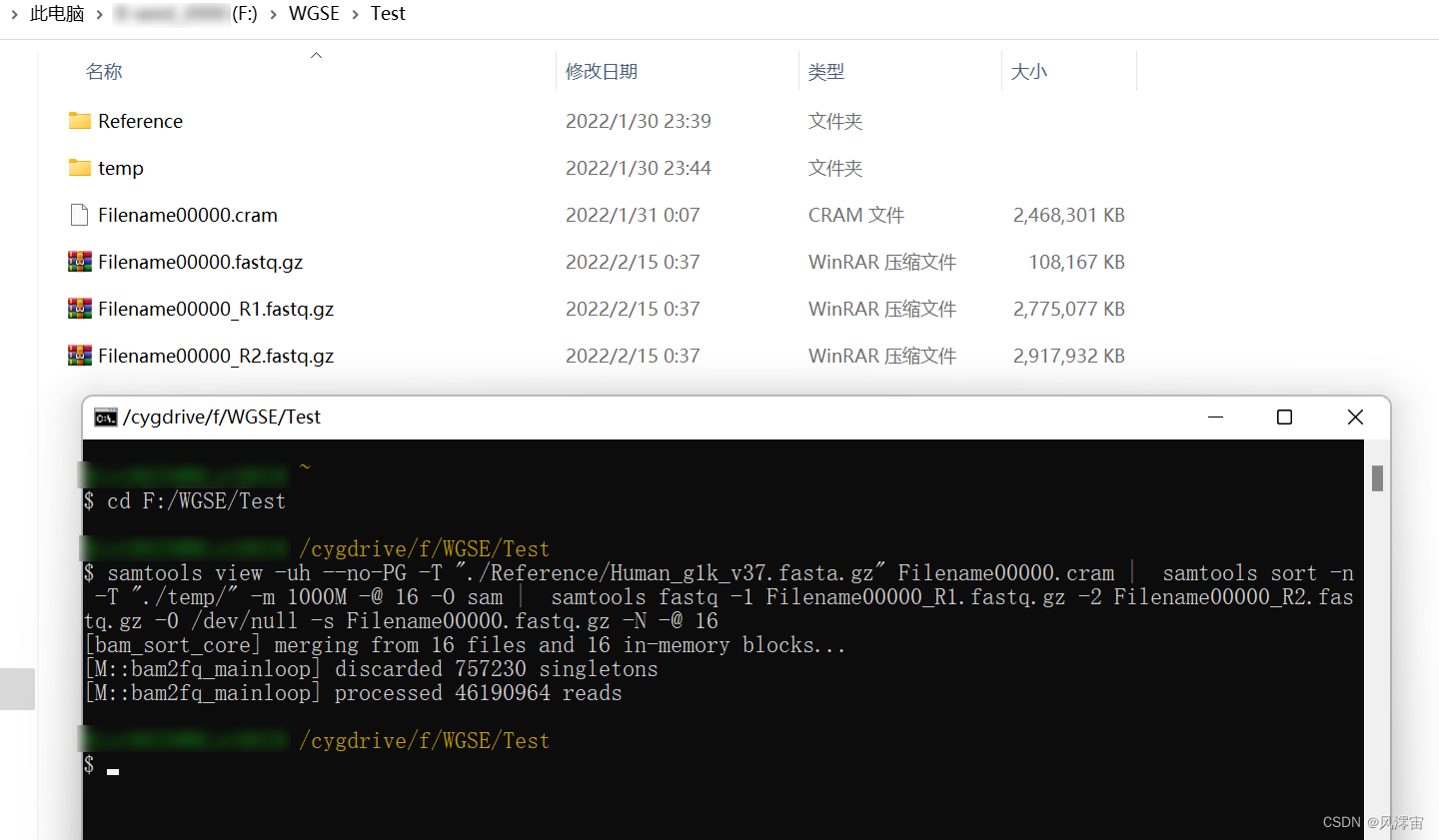1439x840 pixels.
Task: Click the WinRAR icon of Filename00000_R1.fastq.gz
Action: click(x=79, y=309)
